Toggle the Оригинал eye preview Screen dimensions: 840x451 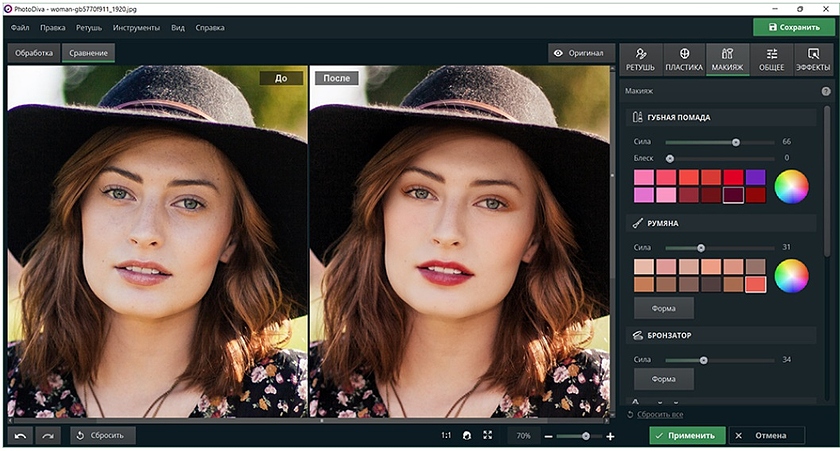pyautogui.click(x=580, y=53)
